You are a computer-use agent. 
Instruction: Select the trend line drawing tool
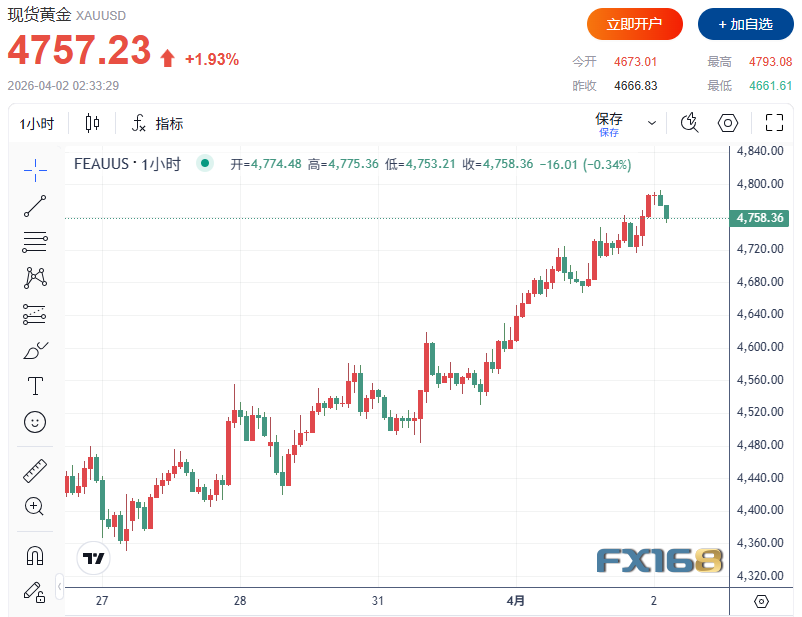[x=35, y=206]
